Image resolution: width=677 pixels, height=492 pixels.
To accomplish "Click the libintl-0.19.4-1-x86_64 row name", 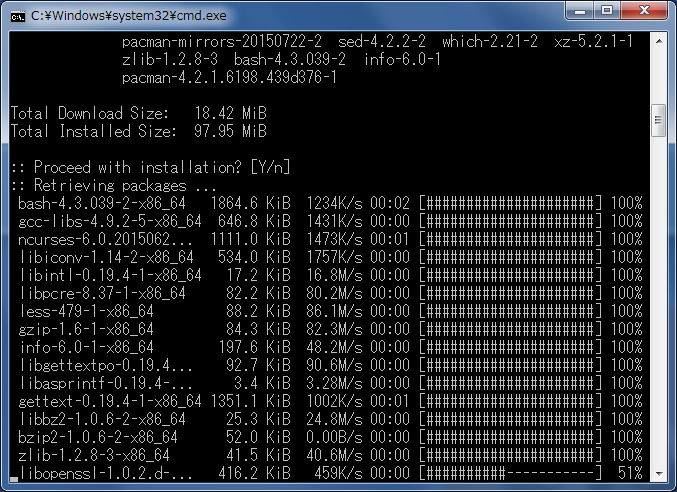I will click(111, 275).
